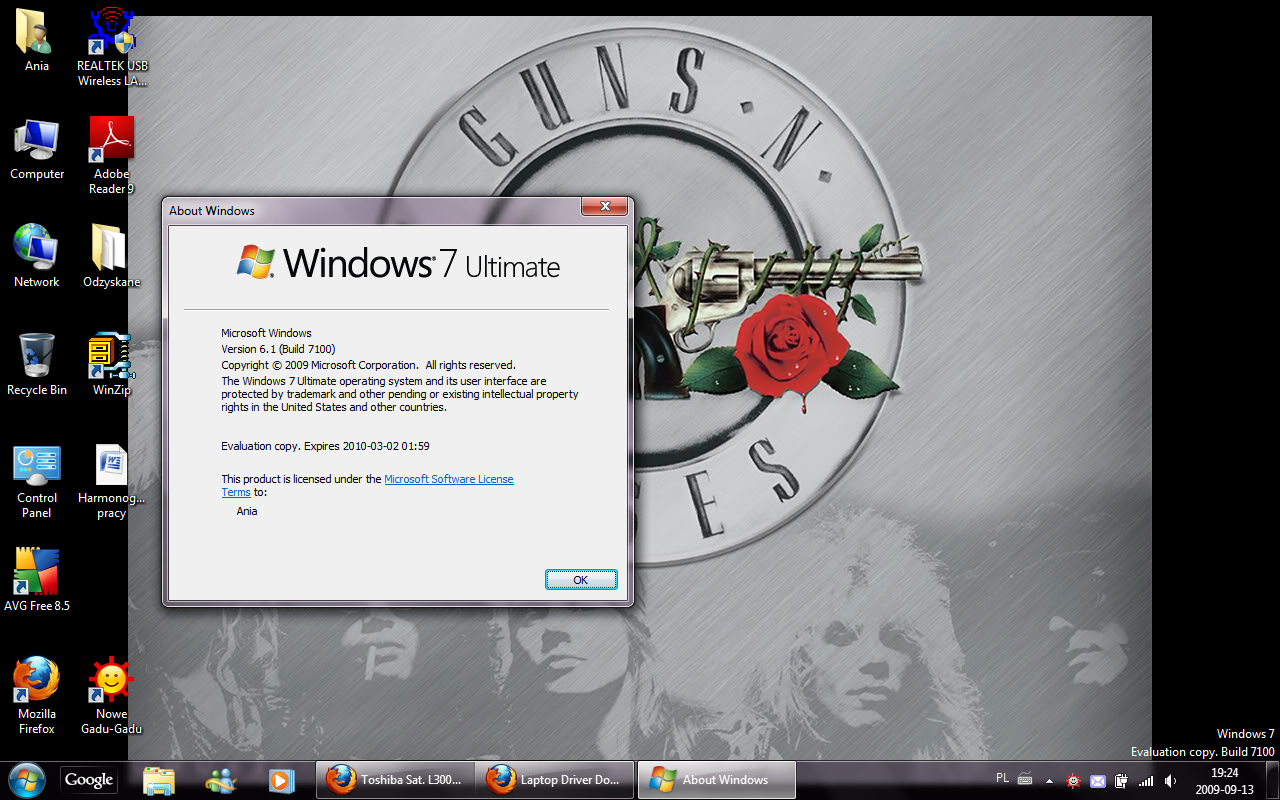Select the Nowe Gadu-Gadu shortcut
Image resolution: width=1280 pixels, height=800 pixels.
(x=112, y=696)
